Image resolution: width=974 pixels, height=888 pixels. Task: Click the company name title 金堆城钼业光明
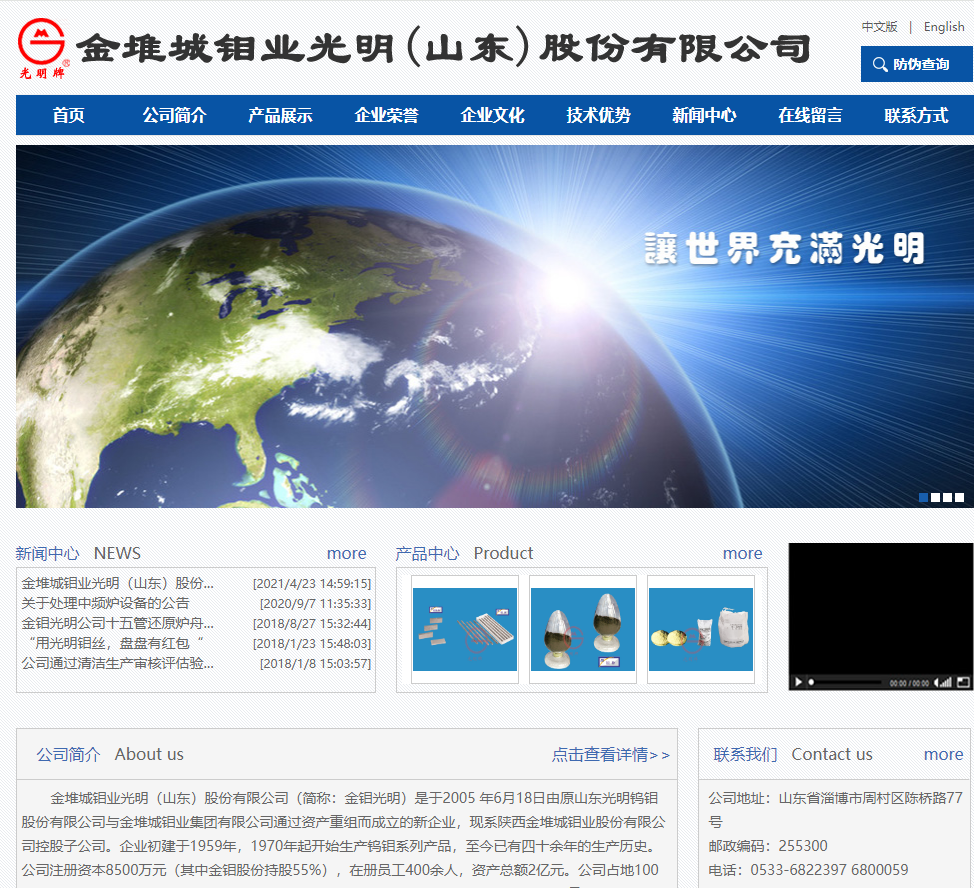(444, 48)
